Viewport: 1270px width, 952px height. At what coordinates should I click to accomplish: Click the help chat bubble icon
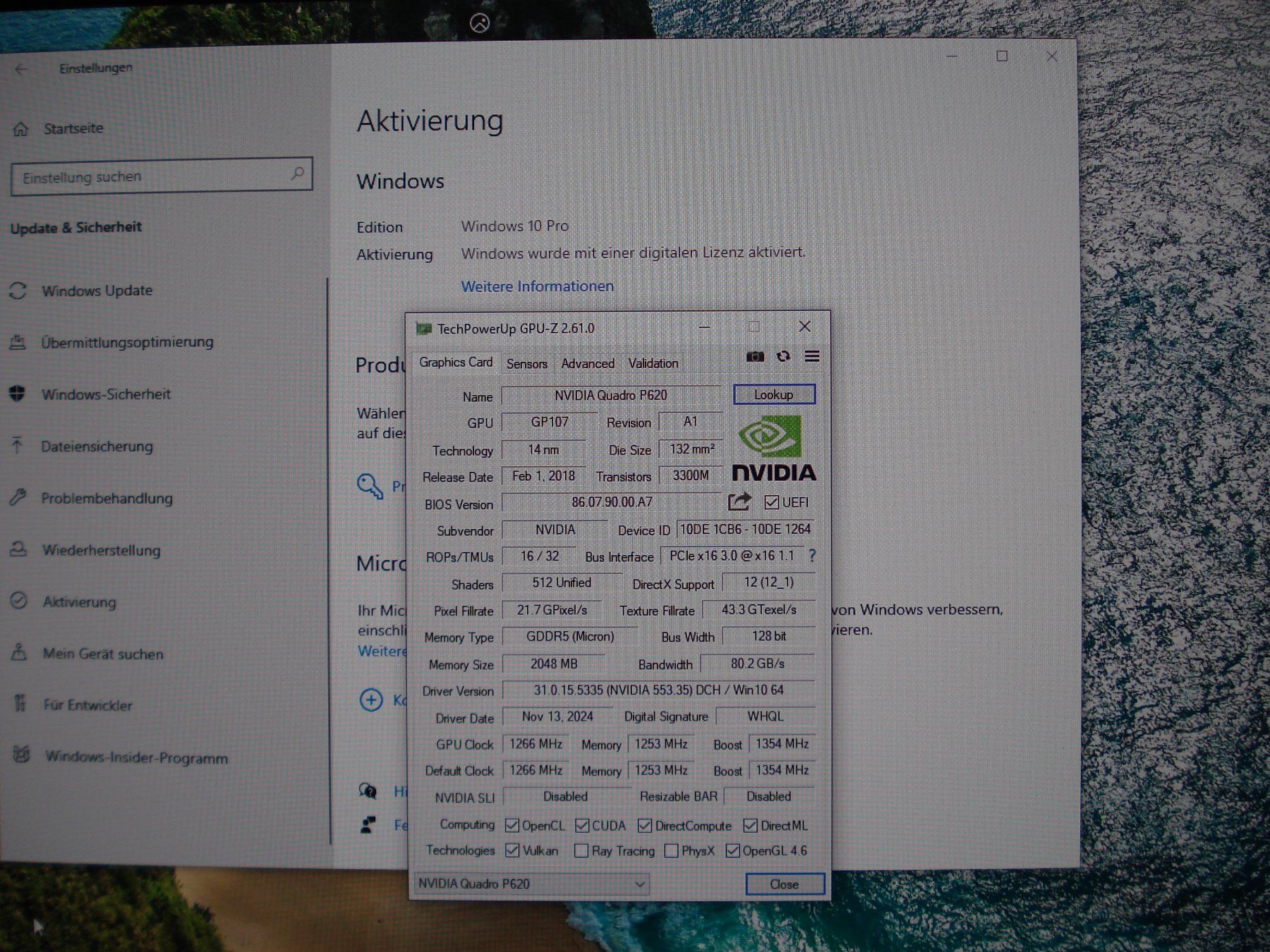click(368, 791)
